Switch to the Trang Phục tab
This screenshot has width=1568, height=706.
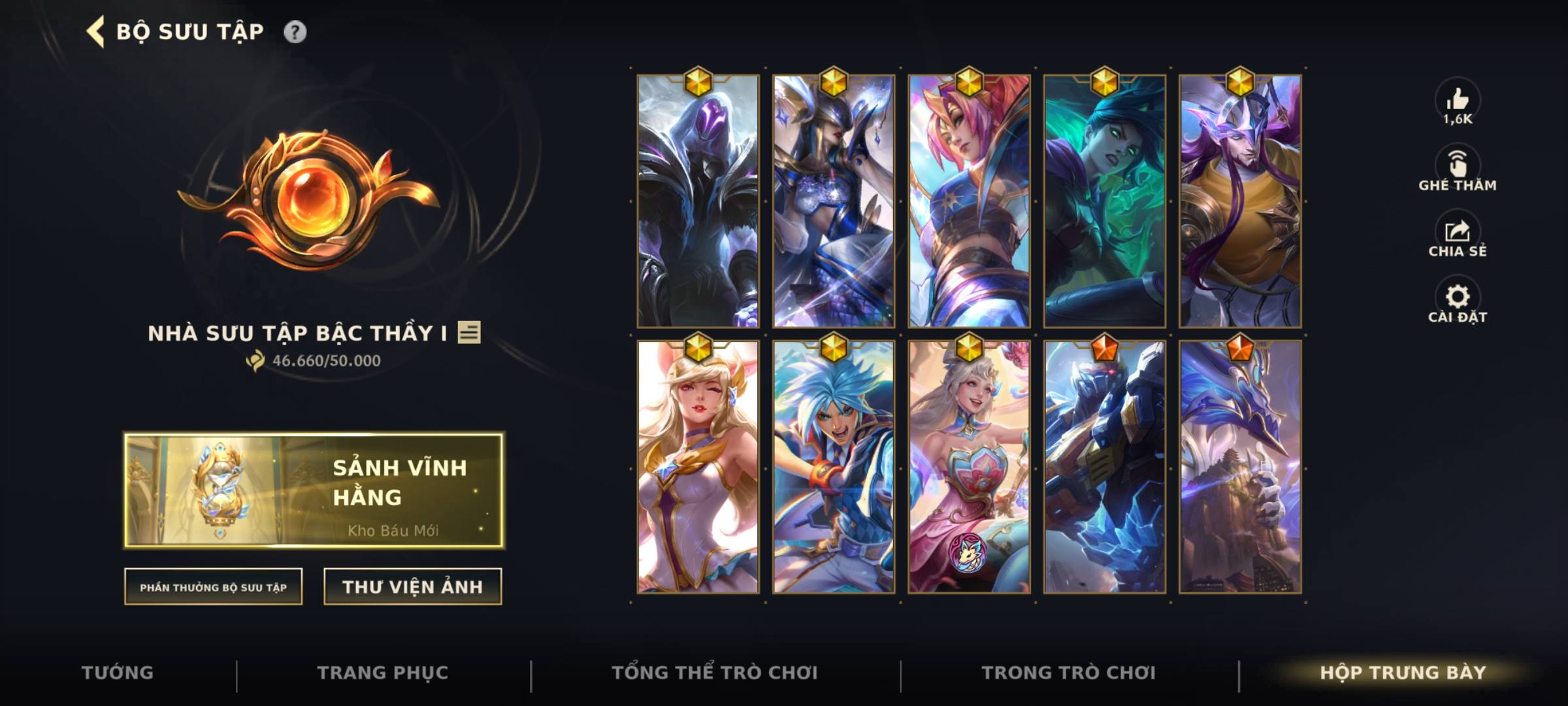click(x=383, y=673)
